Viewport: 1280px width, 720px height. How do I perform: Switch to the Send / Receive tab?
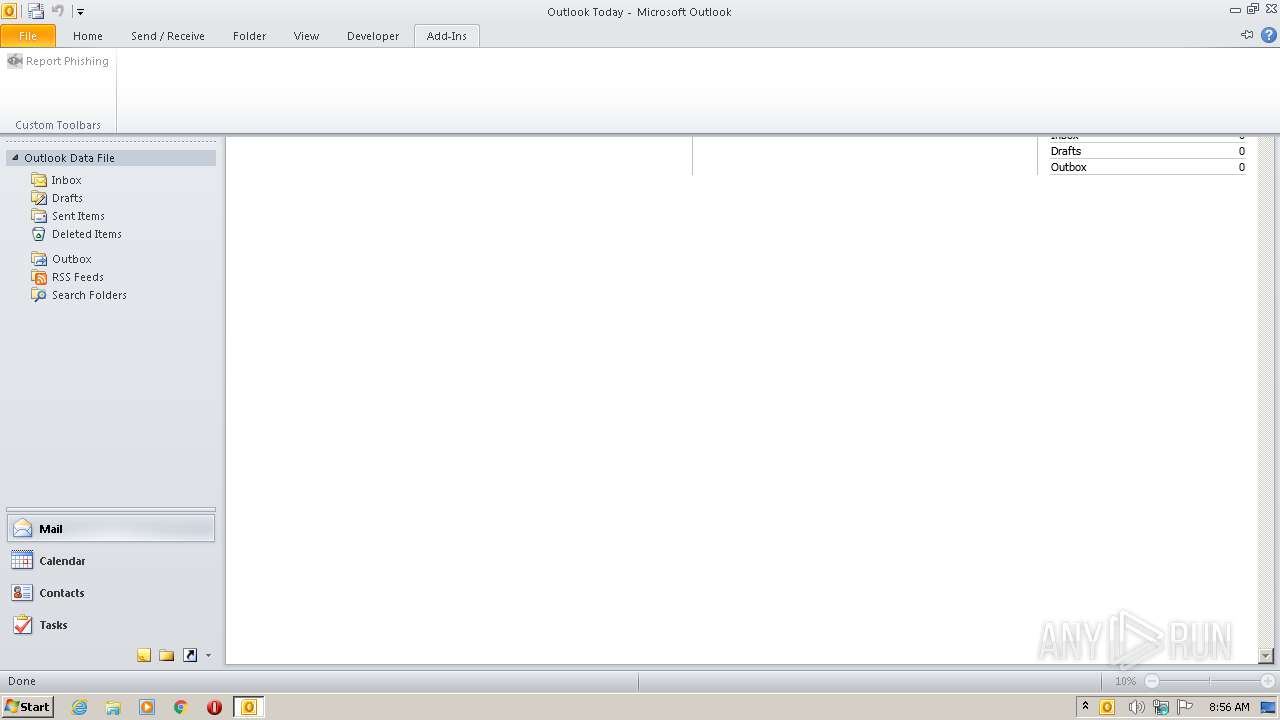168,36
